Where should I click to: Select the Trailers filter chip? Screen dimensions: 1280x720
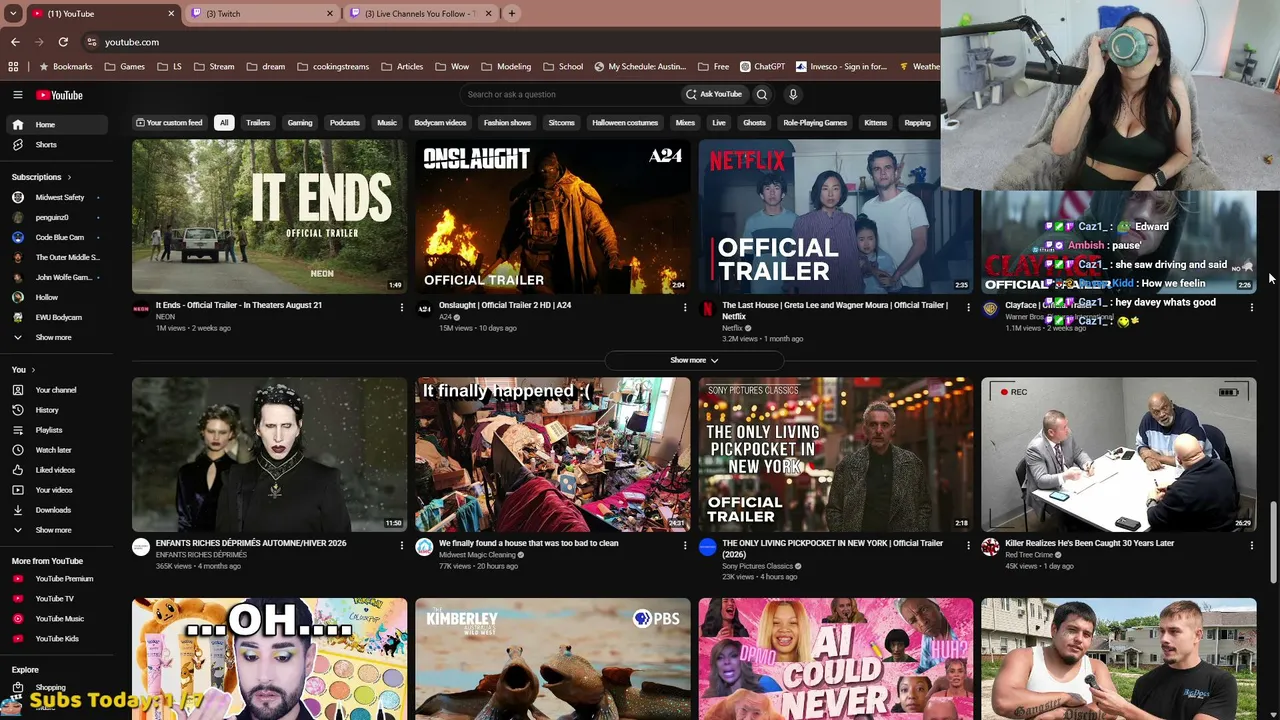click(x=258, y=123)
